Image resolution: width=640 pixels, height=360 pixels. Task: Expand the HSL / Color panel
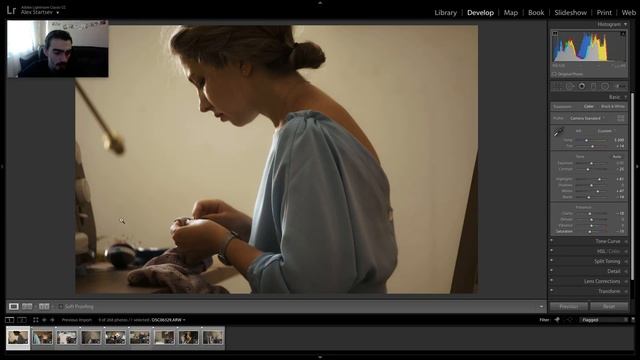pyautogui.click(x=626, y=251)
